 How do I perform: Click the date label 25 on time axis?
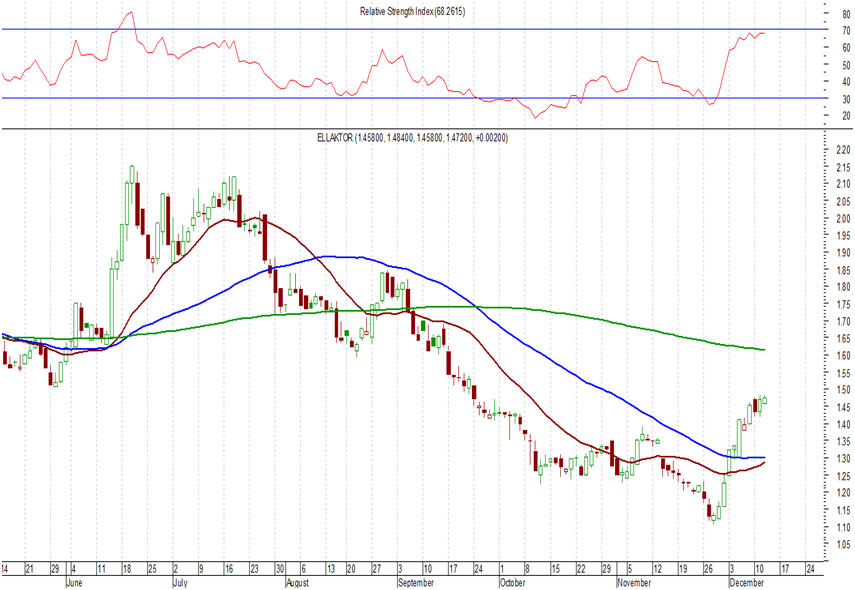(152, 569)
